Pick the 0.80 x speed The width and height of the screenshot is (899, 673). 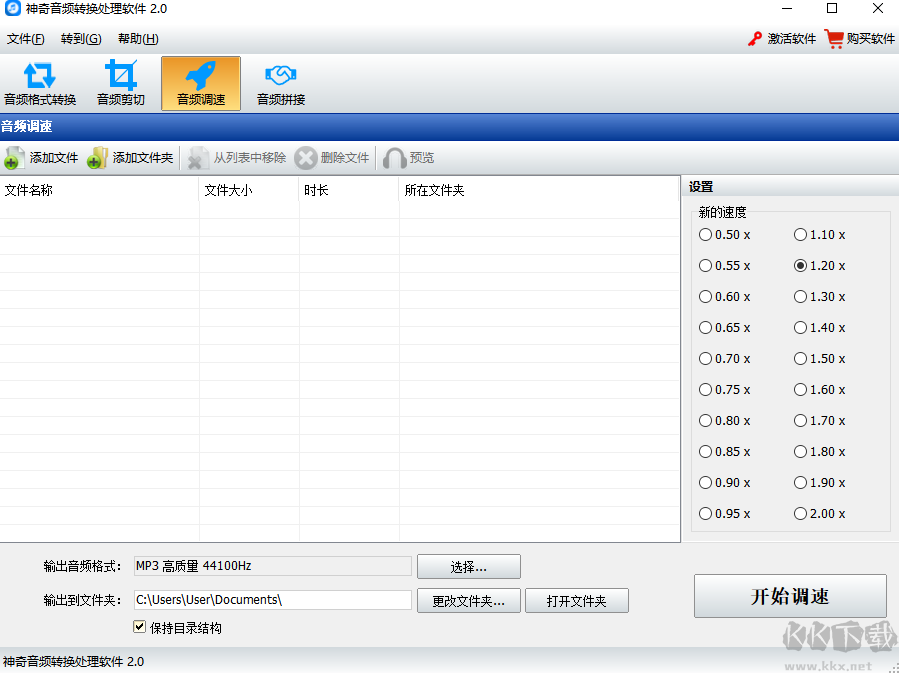tap(705, 420)
